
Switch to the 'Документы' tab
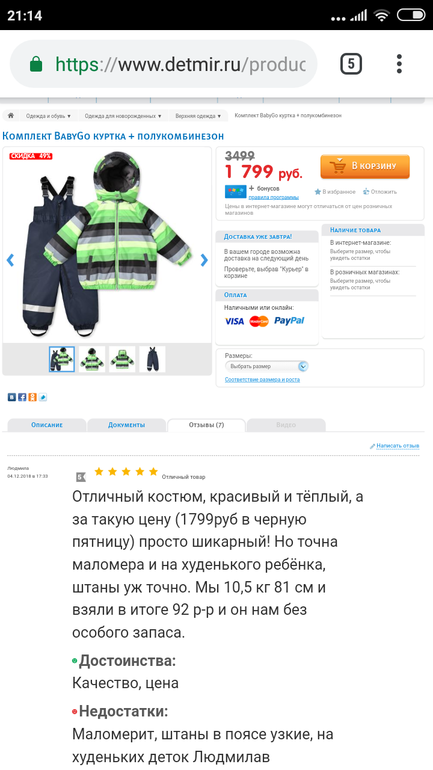pyautogui.click(x=127, y=425)
